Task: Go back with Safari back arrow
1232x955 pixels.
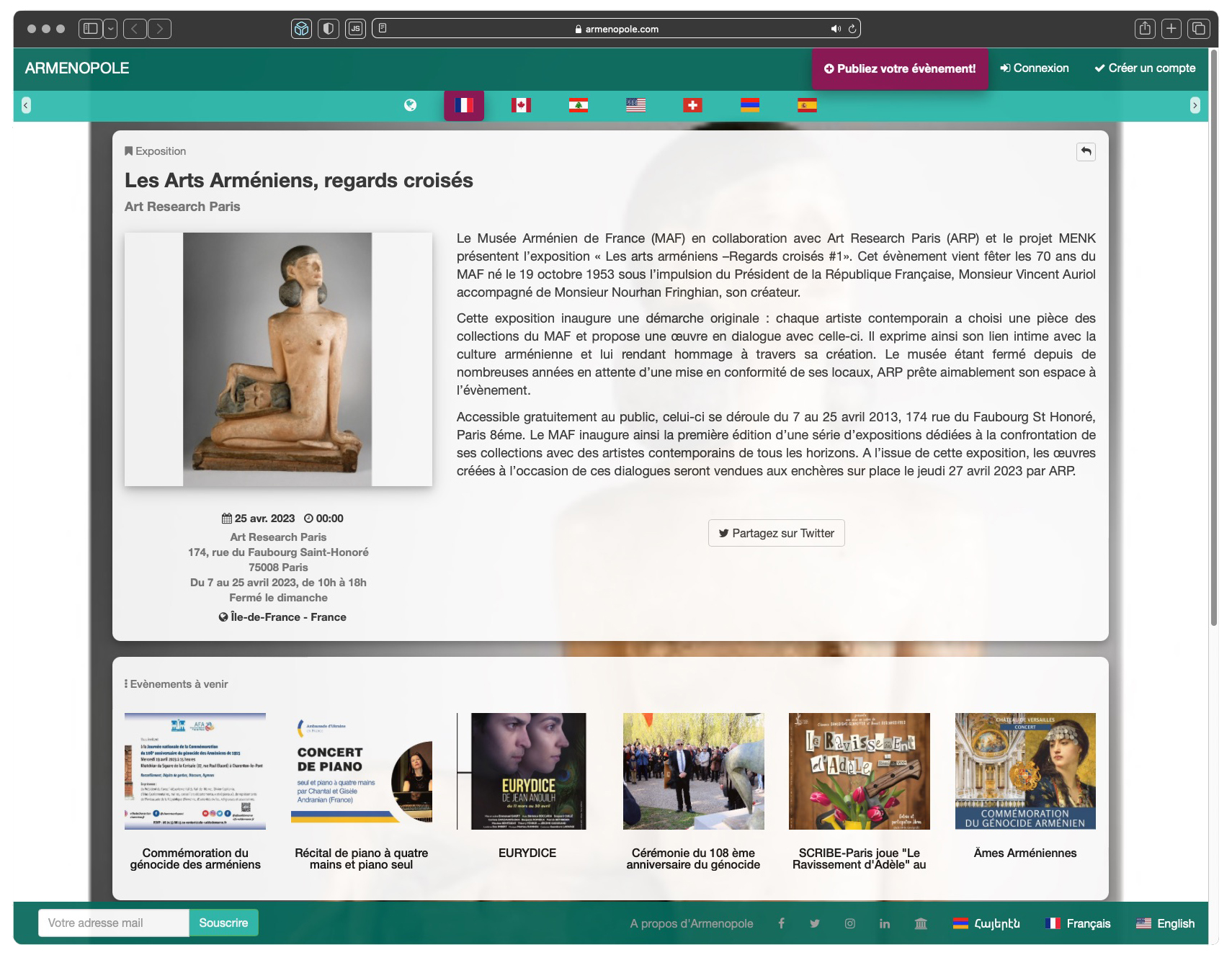Action: (135, 29)
